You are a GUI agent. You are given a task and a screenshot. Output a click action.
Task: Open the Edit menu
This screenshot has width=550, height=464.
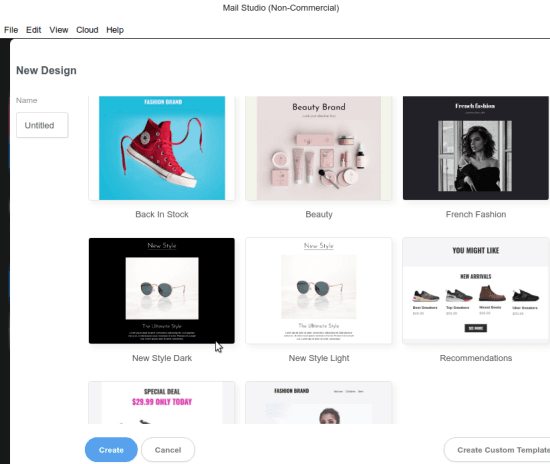point(33,30)
